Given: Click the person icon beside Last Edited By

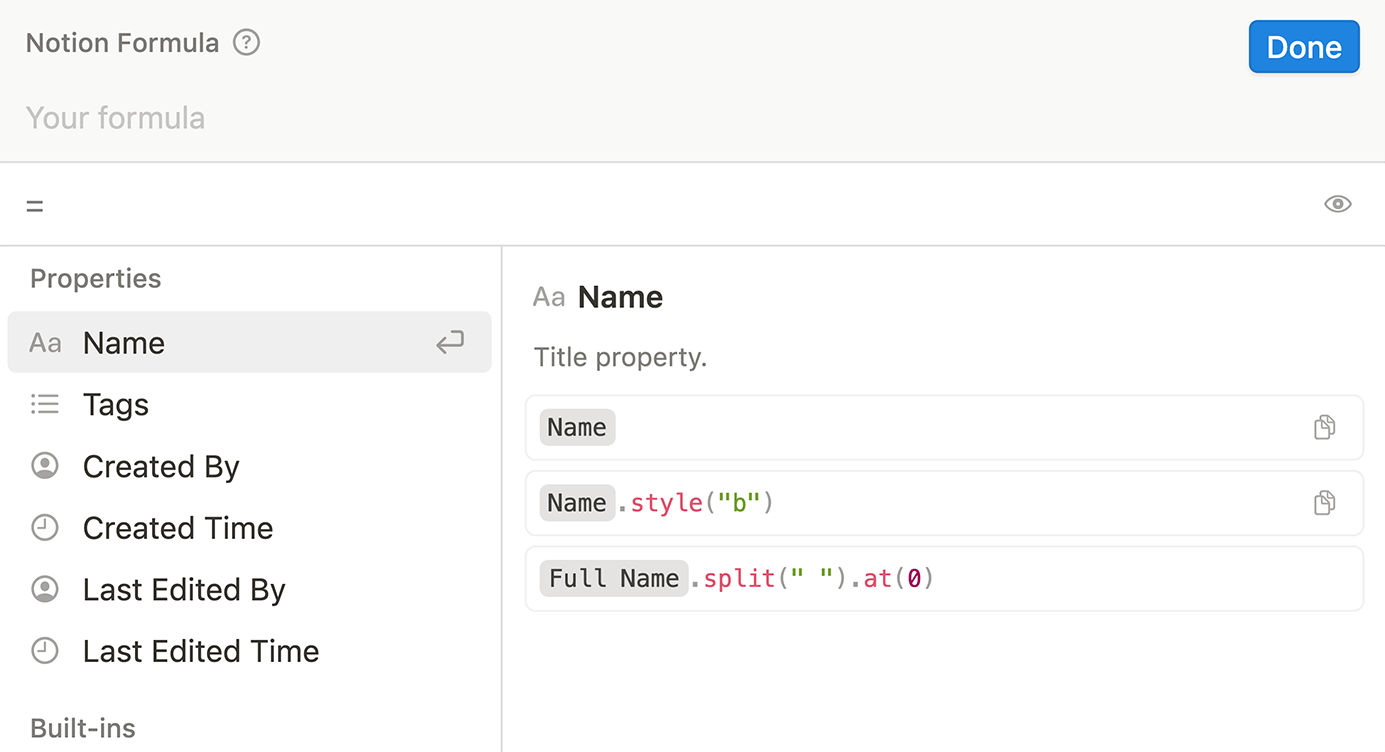Looking at the screenshot, I should [x=45, y=590].
